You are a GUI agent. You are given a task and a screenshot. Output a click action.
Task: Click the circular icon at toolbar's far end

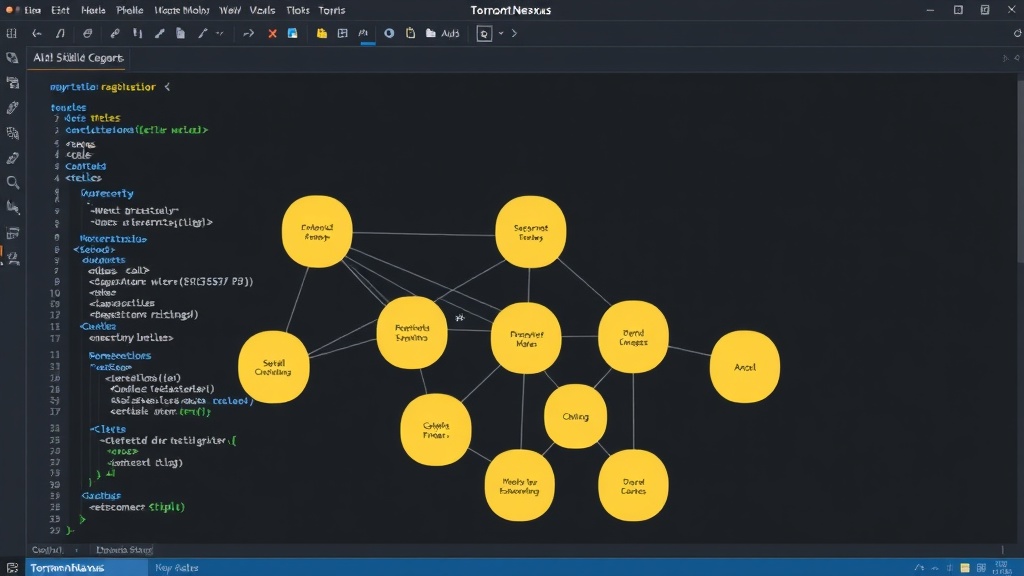click(1017, 33)
